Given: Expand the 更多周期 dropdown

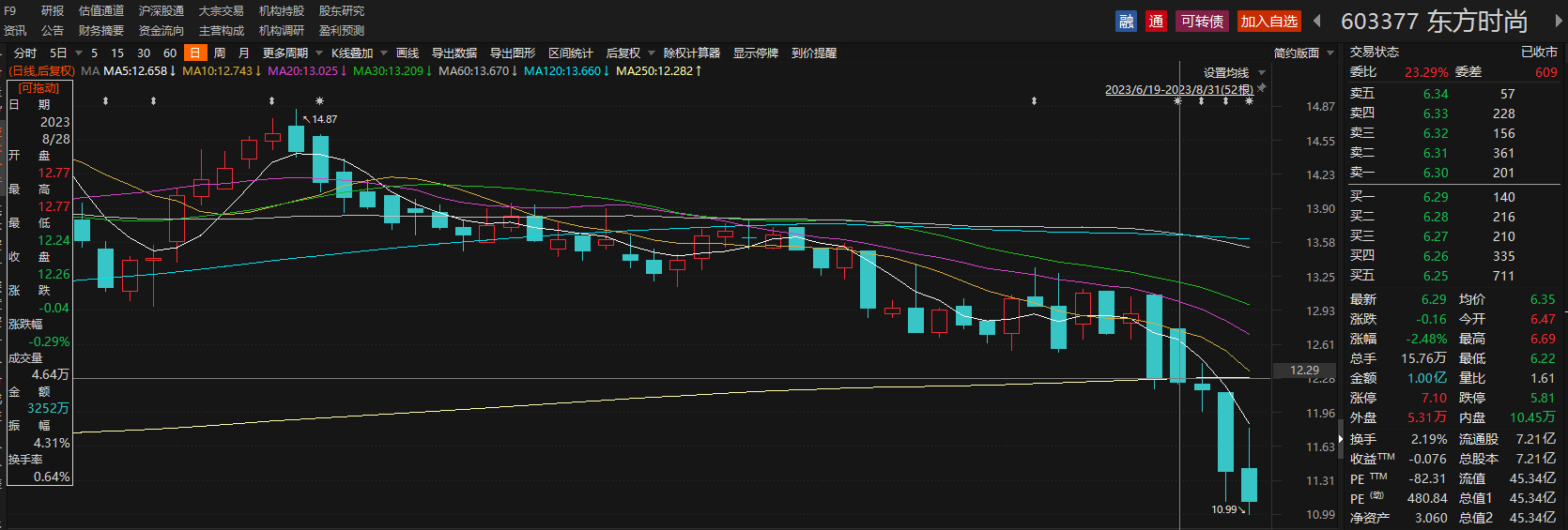Looking at the screenshot, I should point(292,53).
